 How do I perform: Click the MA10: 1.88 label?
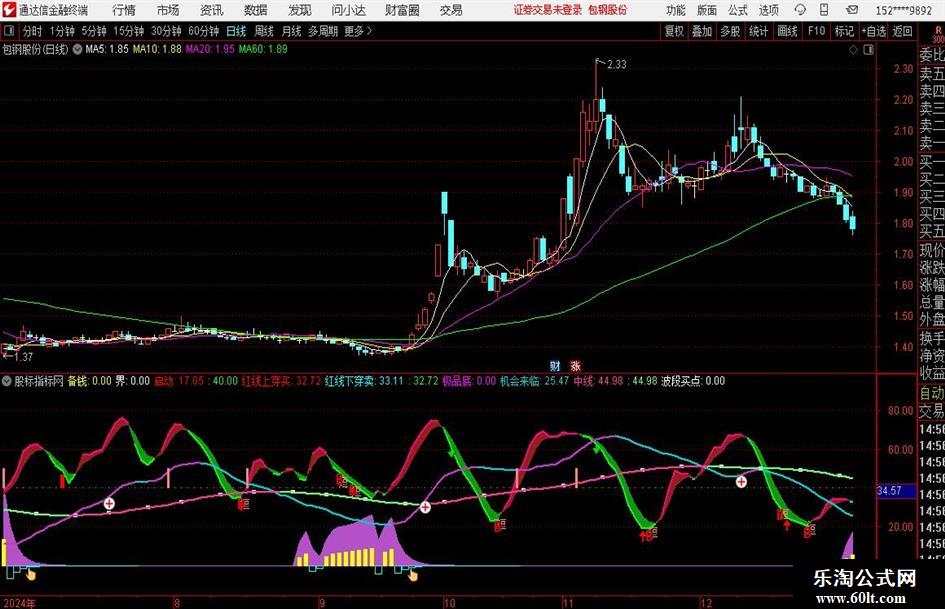(x=157, y=49)
